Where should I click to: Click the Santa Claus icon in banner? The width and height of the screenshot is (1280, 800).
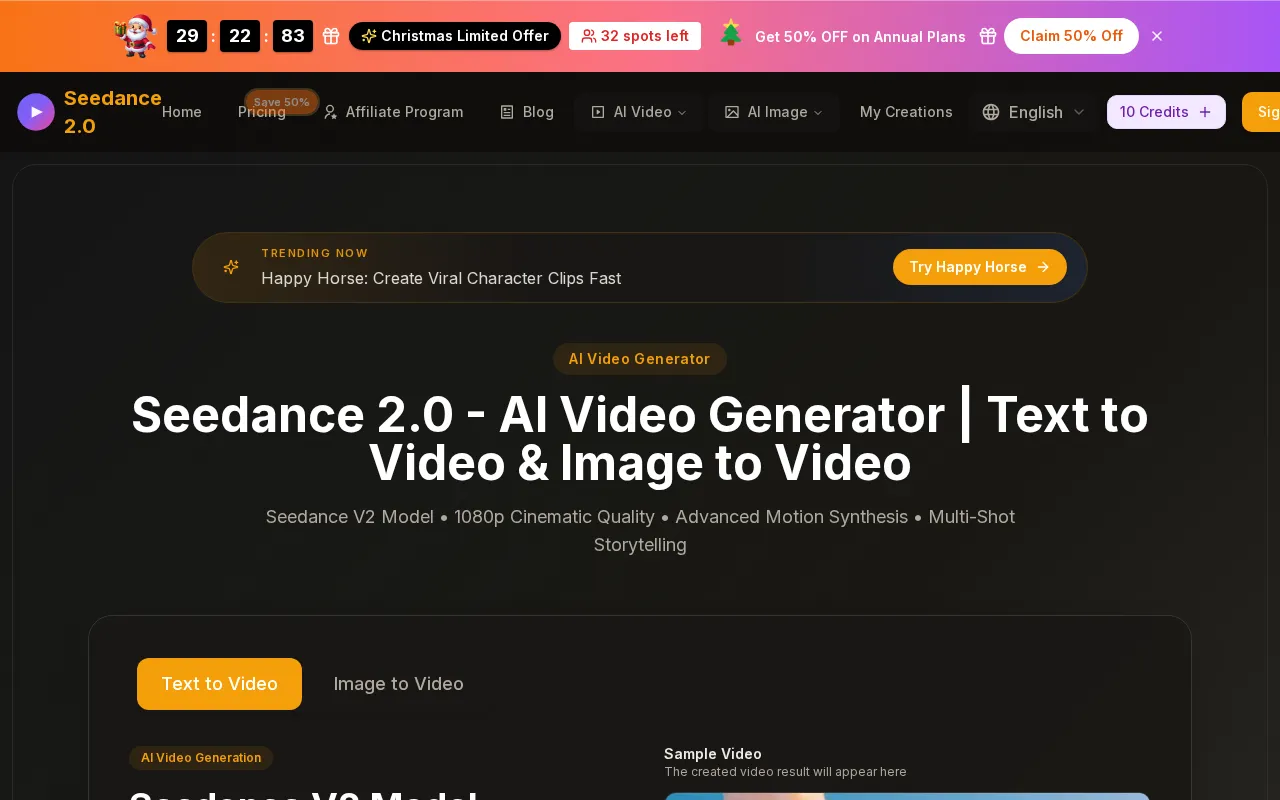pyautogui.click(x=136, y=36)
